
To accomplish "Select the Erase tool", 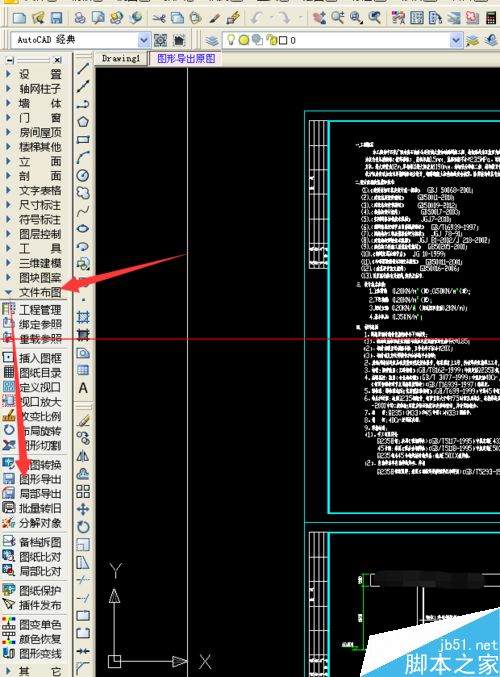I will pos(83,421).
